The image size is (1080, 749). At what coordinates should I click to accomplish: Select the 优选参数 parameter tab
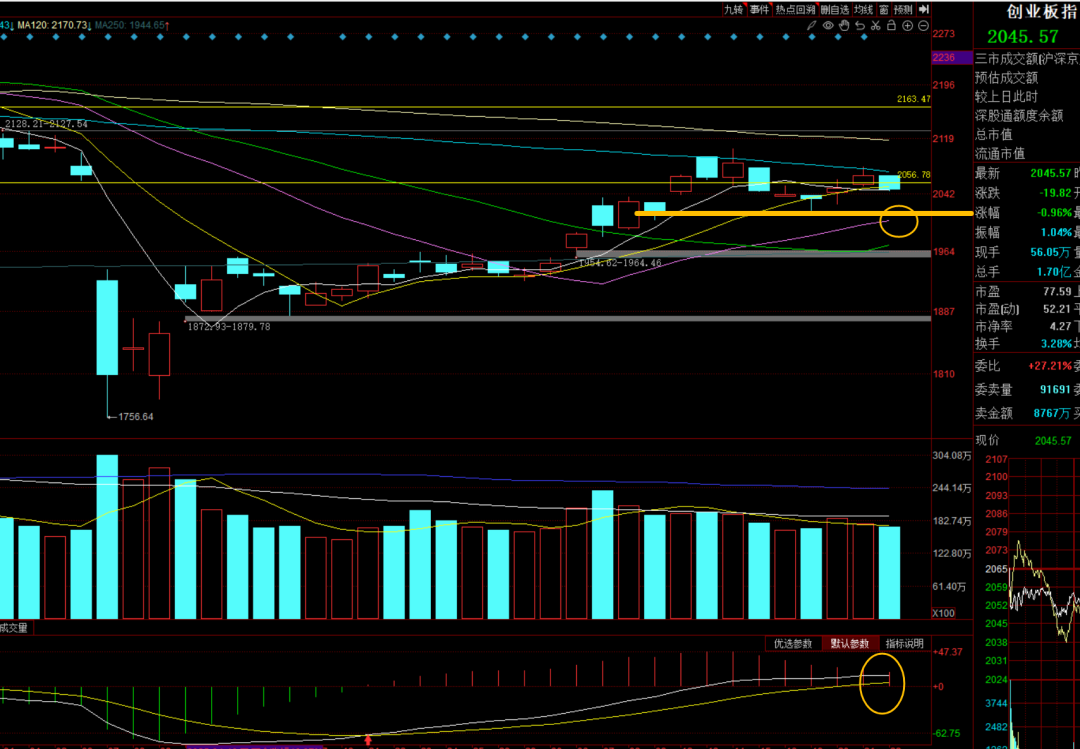point(793,643)
